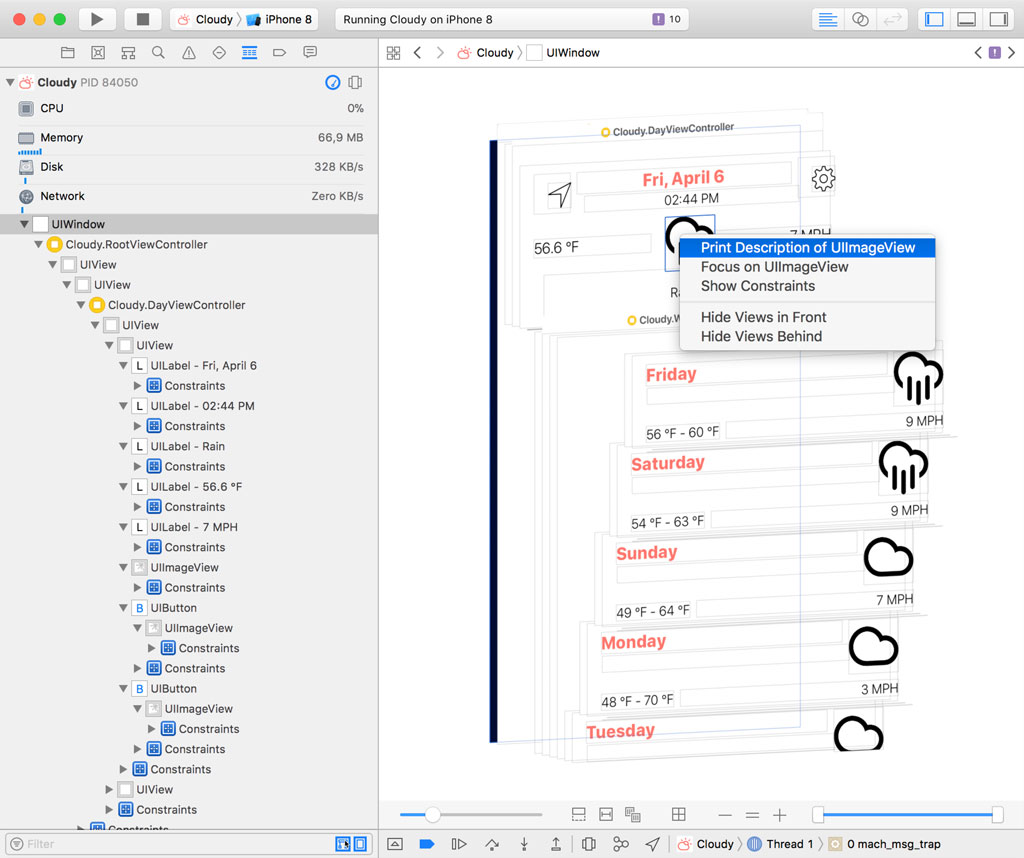Collapse the Cloudy.DayViewController tree item

coord(79,304)
